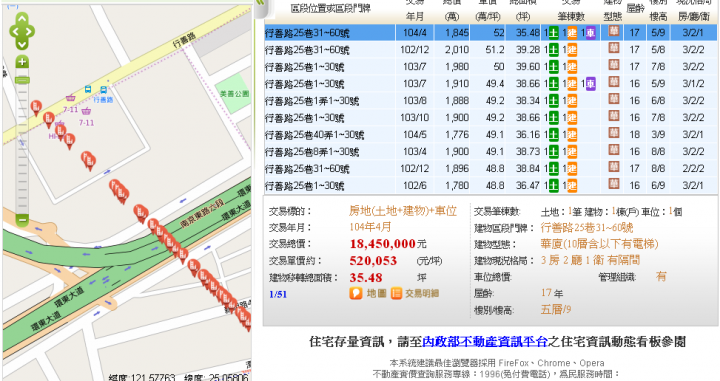The width and height of the screenshot is (720, 381).
Task: Click the 區段位置或區段門牌 column header
Action: click(x=330, y=8)
